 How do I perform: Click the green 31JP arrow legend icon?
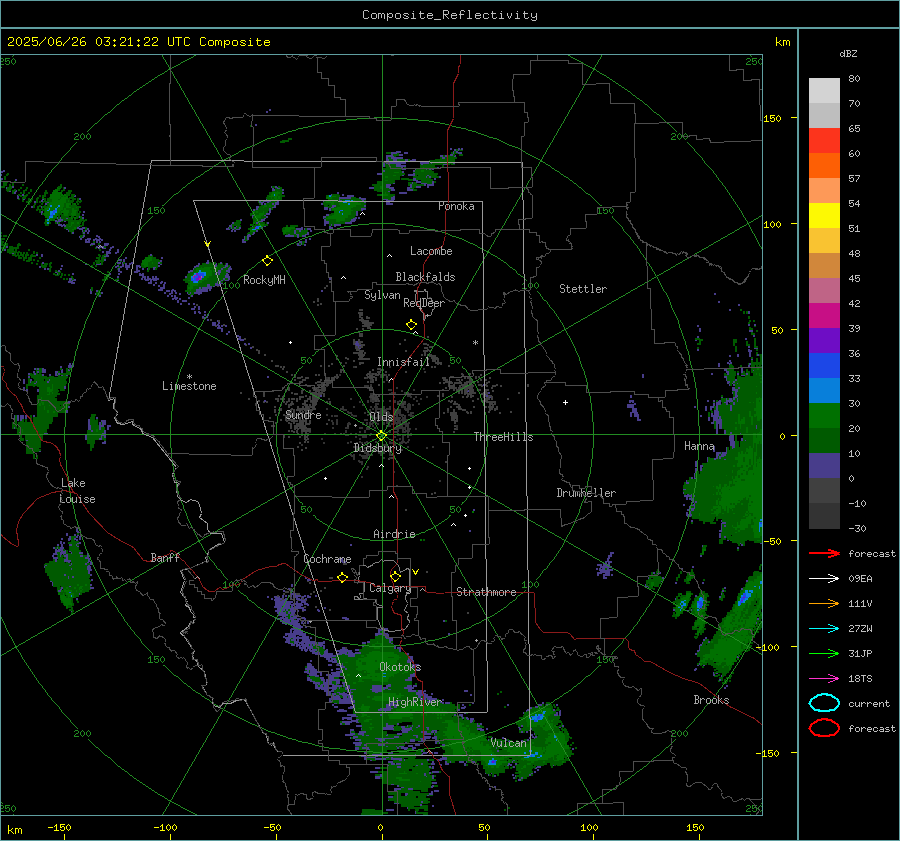coord(824,653)
